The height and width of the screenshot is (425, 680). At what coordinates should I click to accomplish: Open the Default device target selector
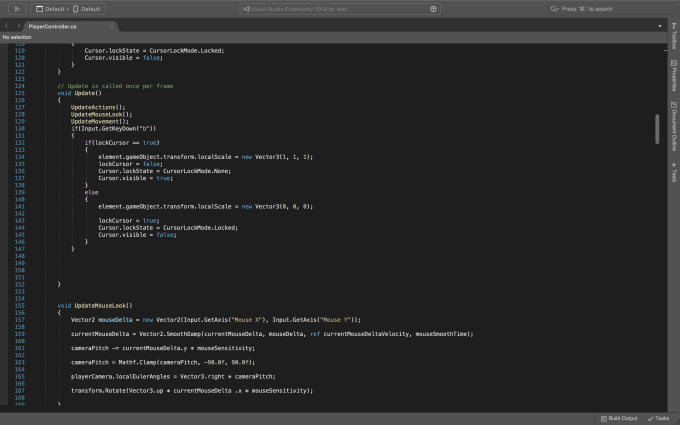click(87, 9)
